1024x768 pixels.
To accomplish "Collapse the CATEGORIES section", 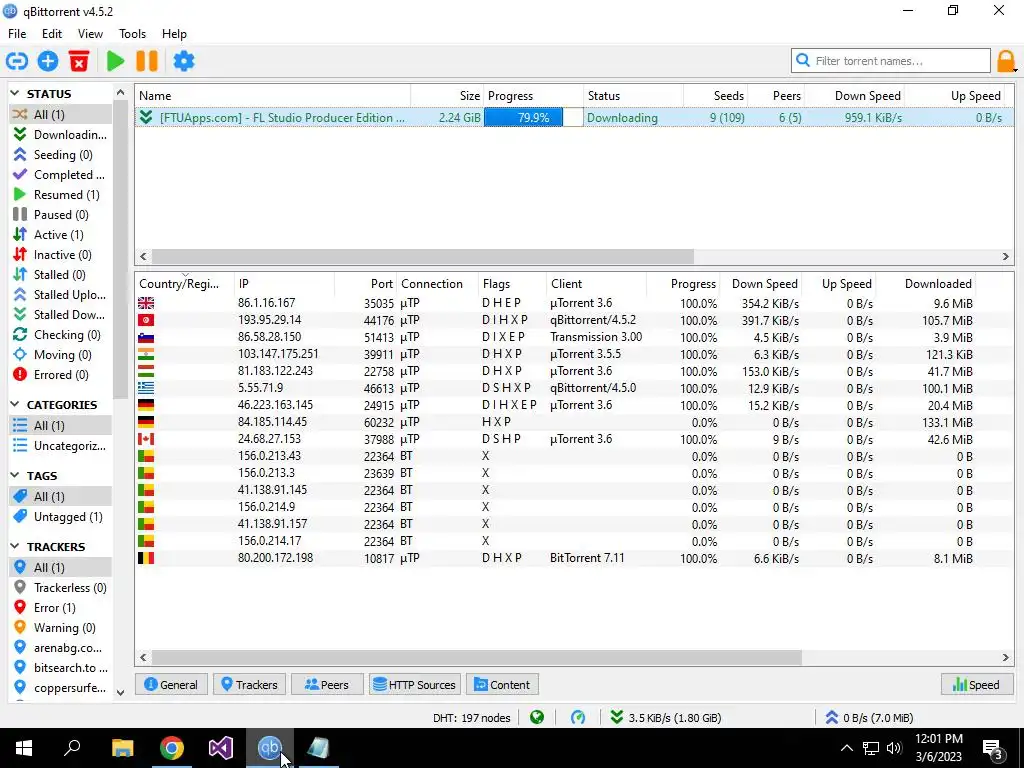I will (15, 404).
